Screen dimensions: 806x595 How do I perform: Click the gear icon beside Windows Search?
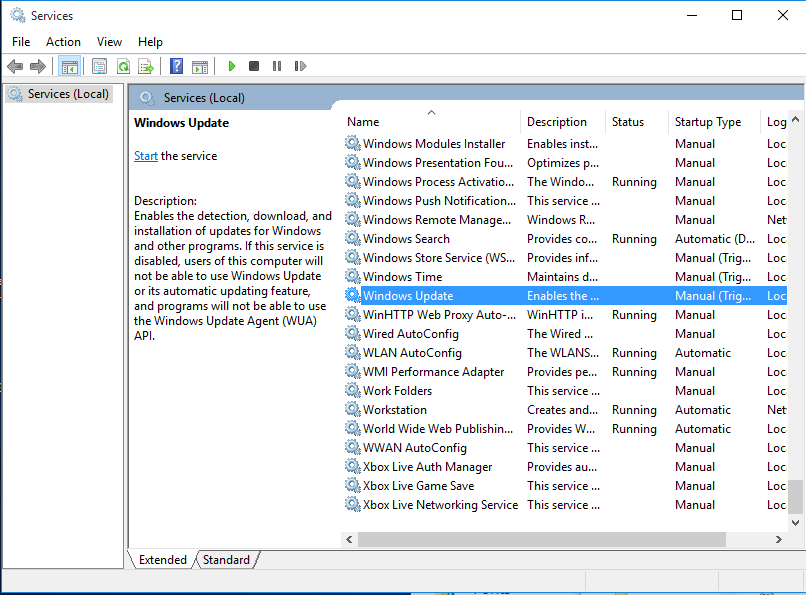[x=353, y=238]
